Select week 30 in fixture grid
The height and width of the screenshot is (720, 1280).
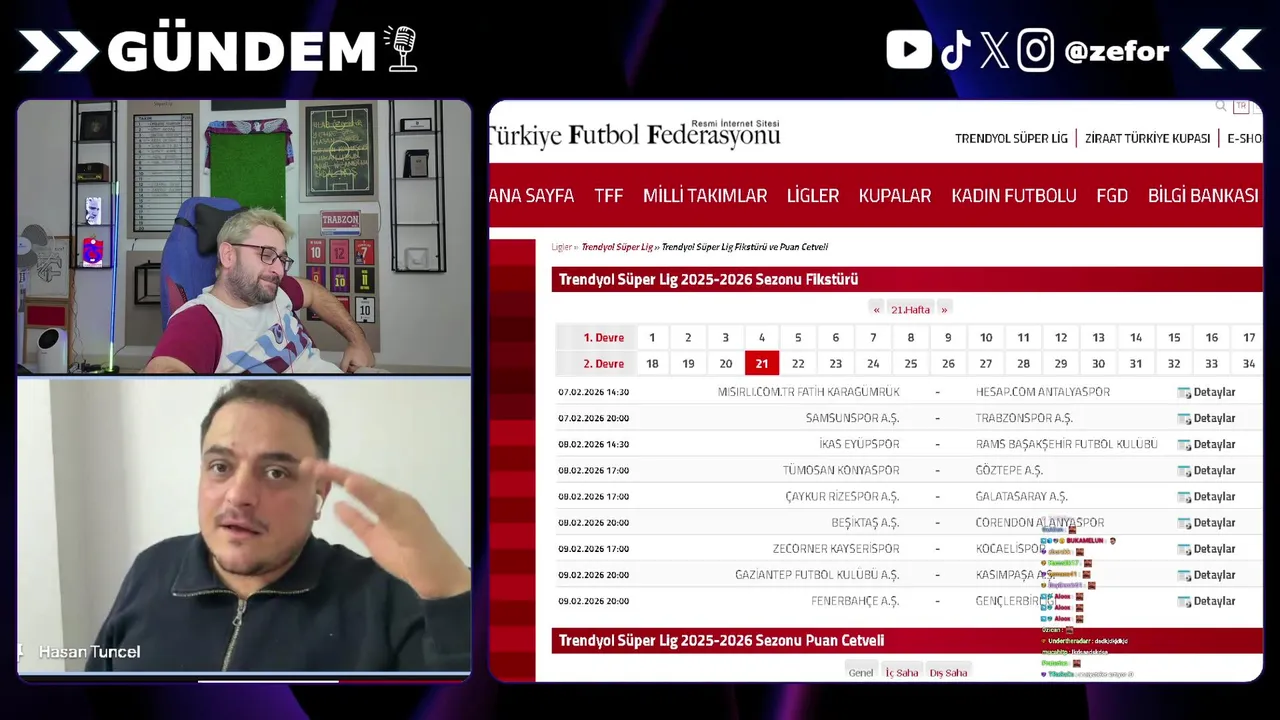point(1098,364)
